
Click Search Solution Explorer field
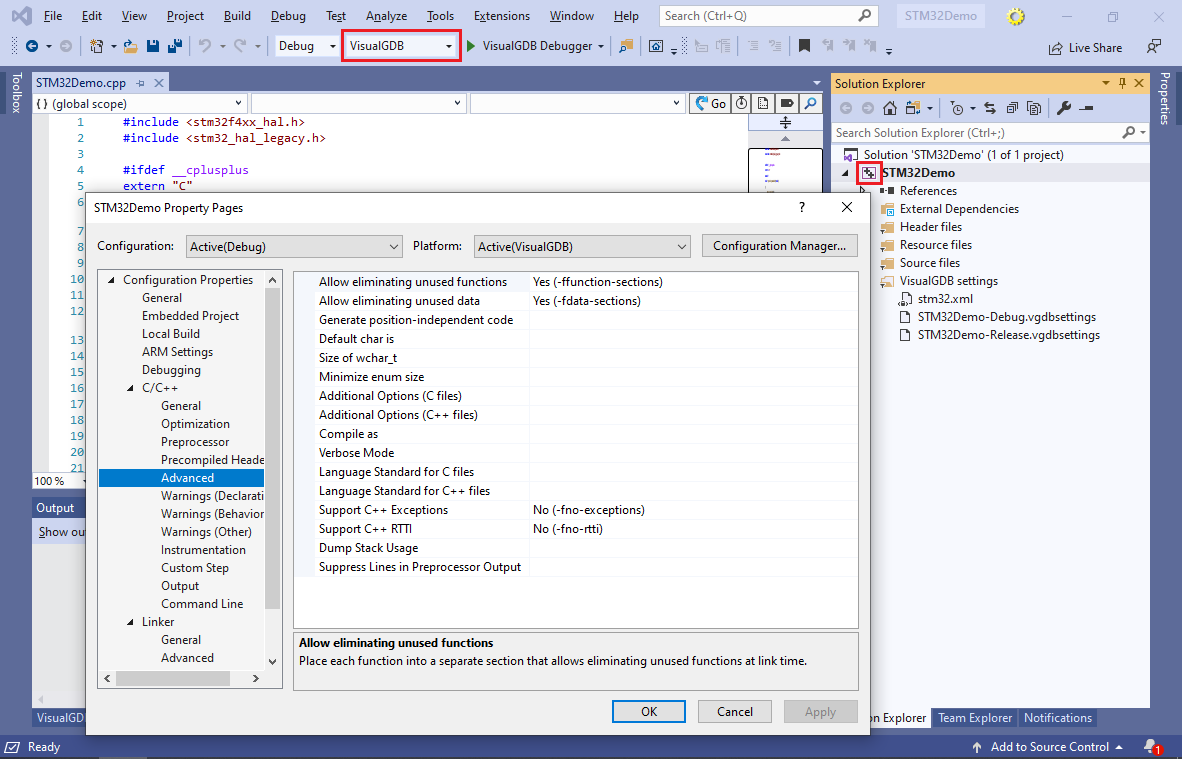991,133
